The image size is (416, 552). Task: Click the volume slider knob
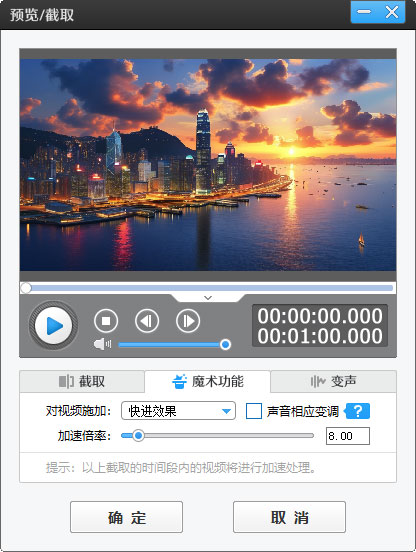pyautogui.click(x=225, y=344)
